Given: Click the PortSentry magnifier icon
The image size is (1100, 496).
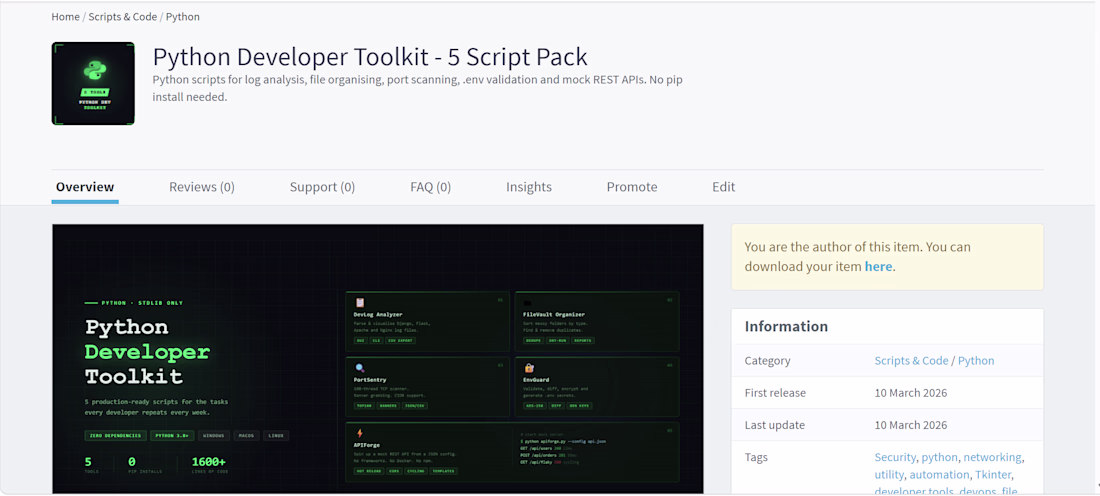Looking at the screenshot, I should point(360,368).
